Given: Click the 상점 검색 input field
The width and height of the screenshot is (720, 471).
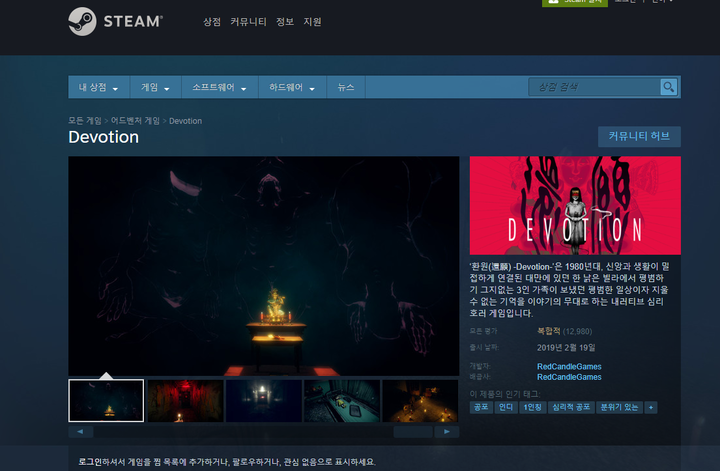Looking at the screenshot, I should [592, 87].
